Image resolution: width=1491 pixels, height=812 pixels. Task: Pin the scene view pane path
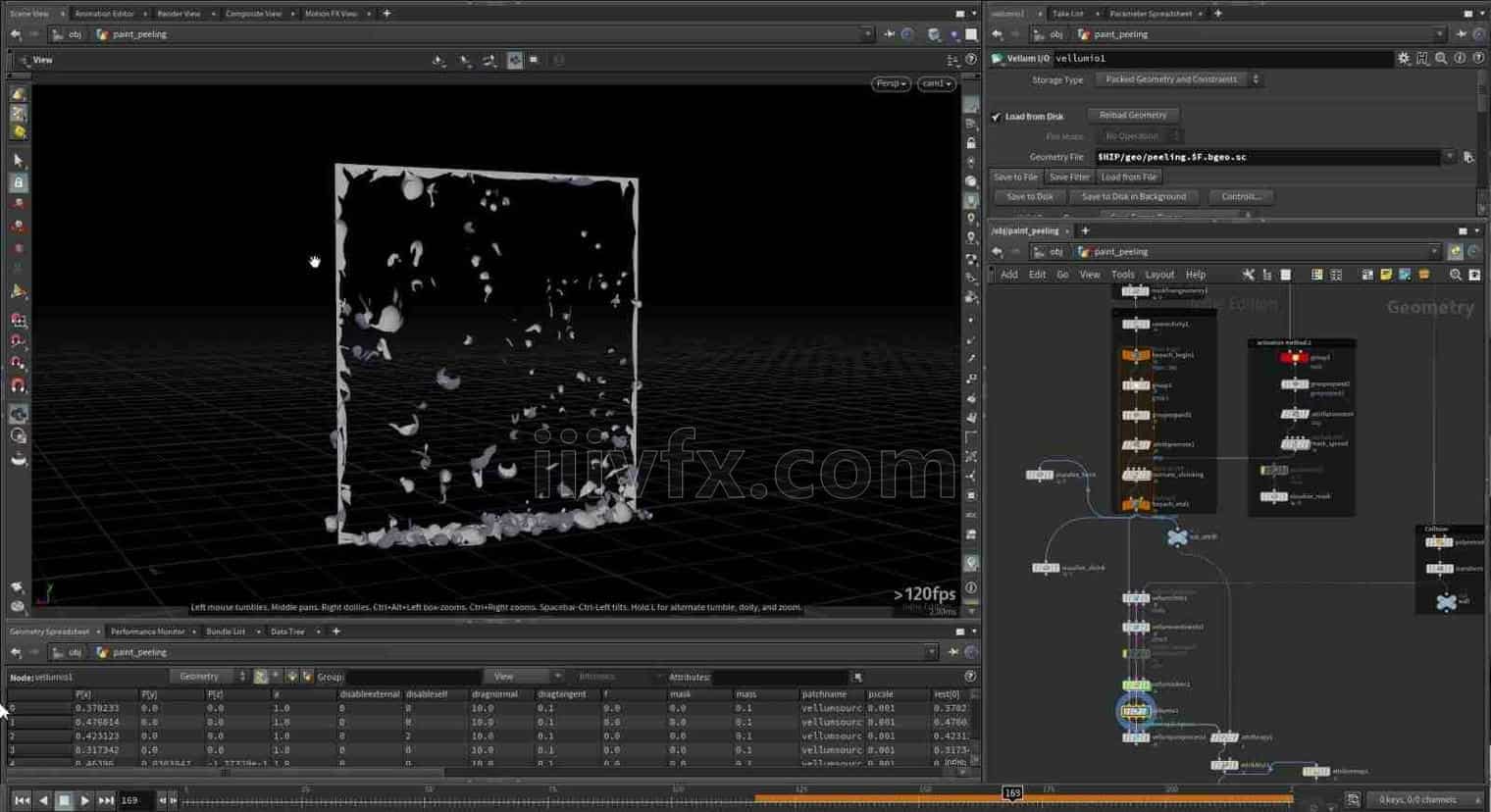[x=889, y=34]
